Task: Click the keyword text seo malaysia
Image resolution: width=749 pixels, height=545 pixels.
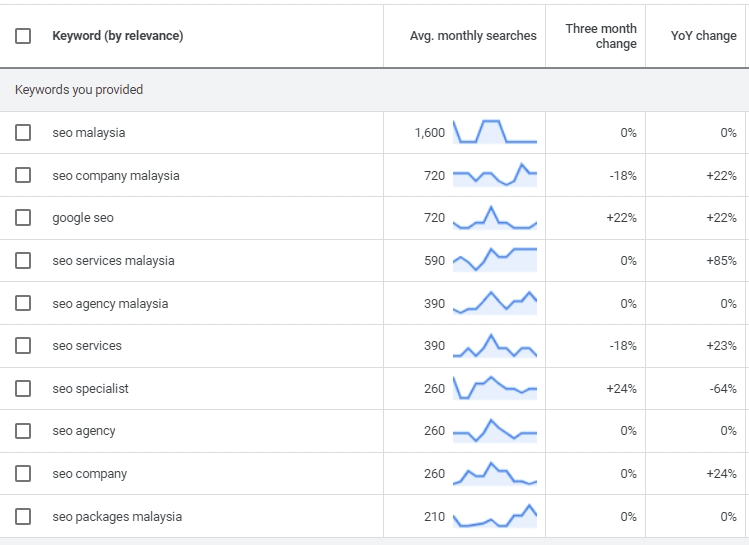Action: pos(89,133)
